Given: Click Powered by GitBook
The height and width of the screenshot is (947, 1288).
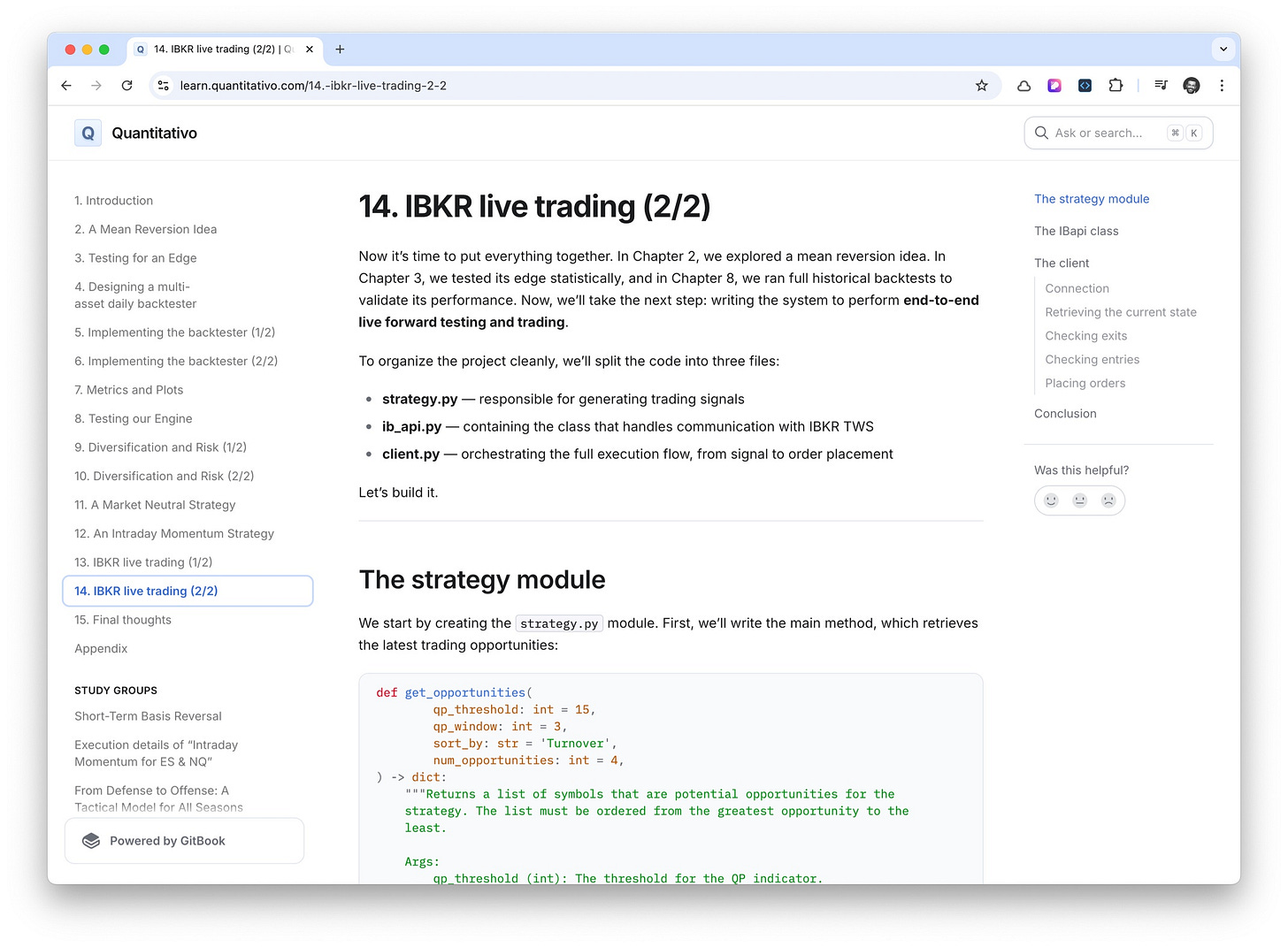Looking at the screenshot, I should [184, 841].
